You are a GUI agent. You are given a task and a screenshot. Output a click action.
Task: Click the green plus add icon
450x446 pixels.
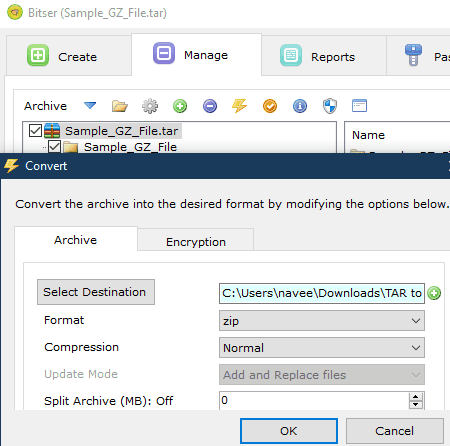click(180, 106)
